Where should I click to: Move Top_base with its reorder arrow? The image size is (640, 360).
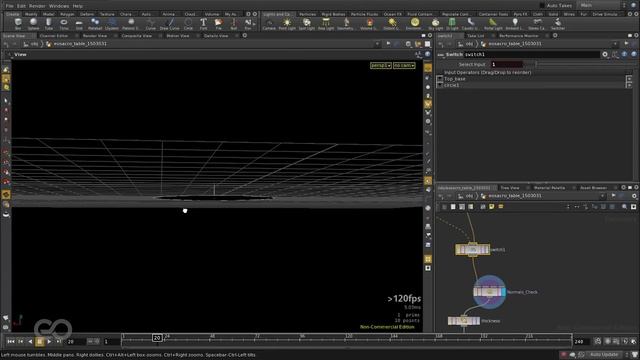(x=629, y=79)
